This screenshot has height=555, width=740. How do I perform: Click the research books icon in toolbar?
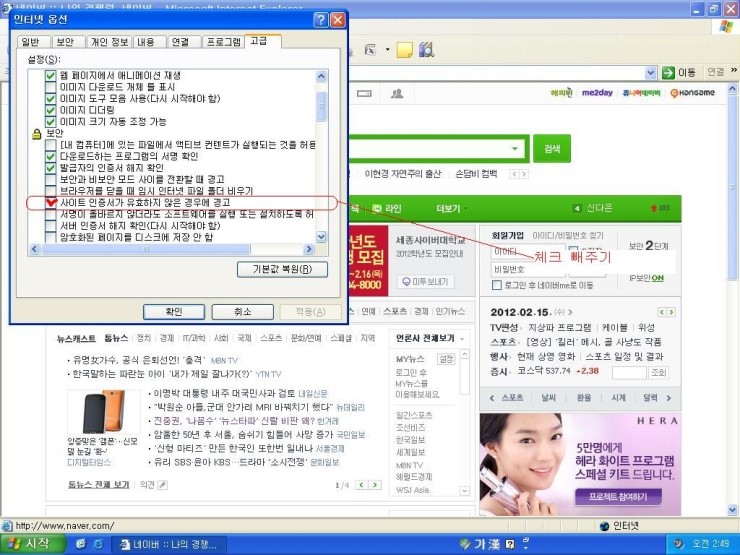426,50
